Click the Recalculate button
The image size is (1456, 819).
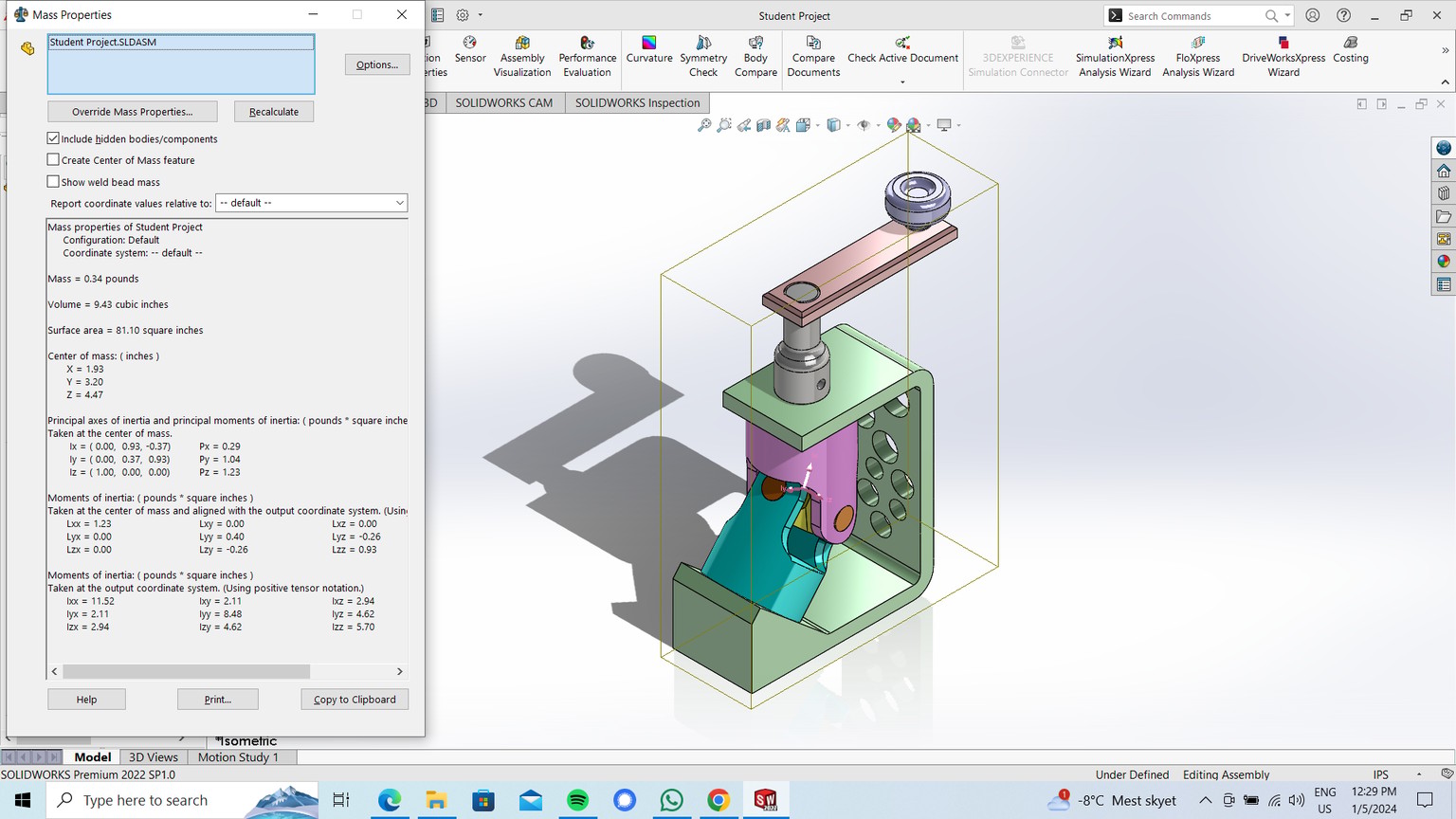pos(274,112)
